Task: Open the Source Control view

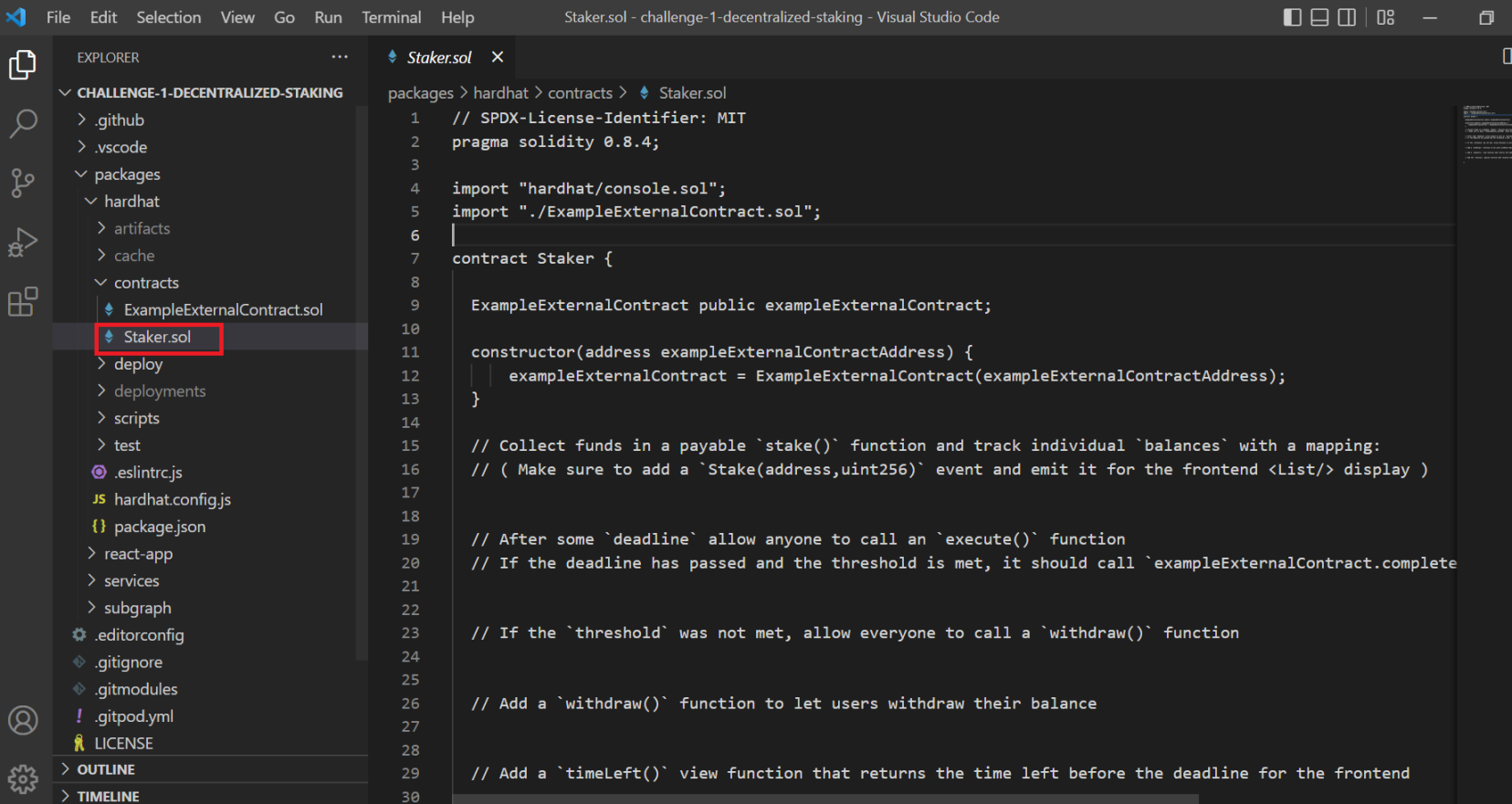Action: [23, 183]
